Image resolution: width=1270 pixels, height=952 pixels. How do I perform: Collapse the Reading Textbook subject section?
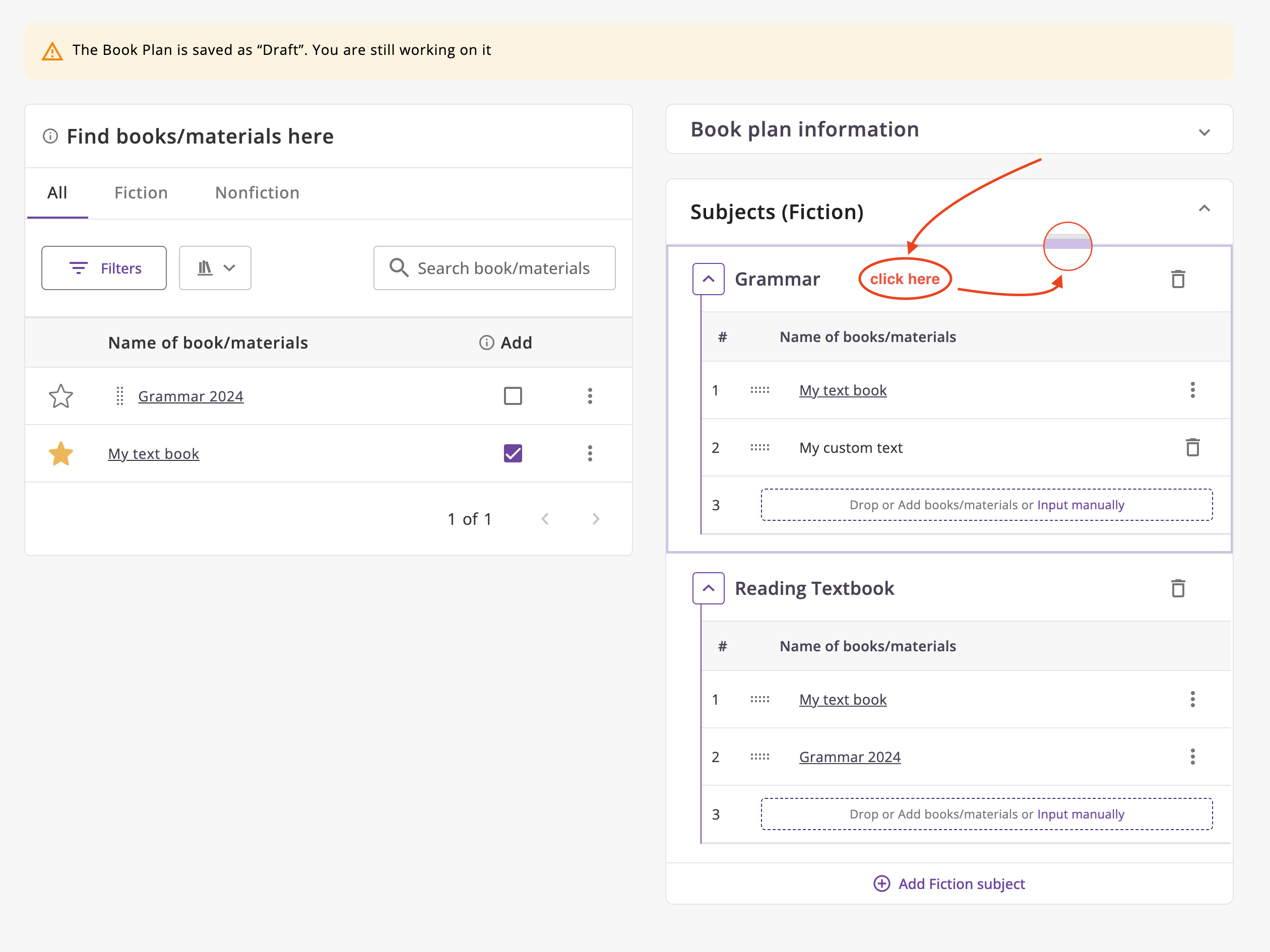pyautogui.click(x=708, y=588)
